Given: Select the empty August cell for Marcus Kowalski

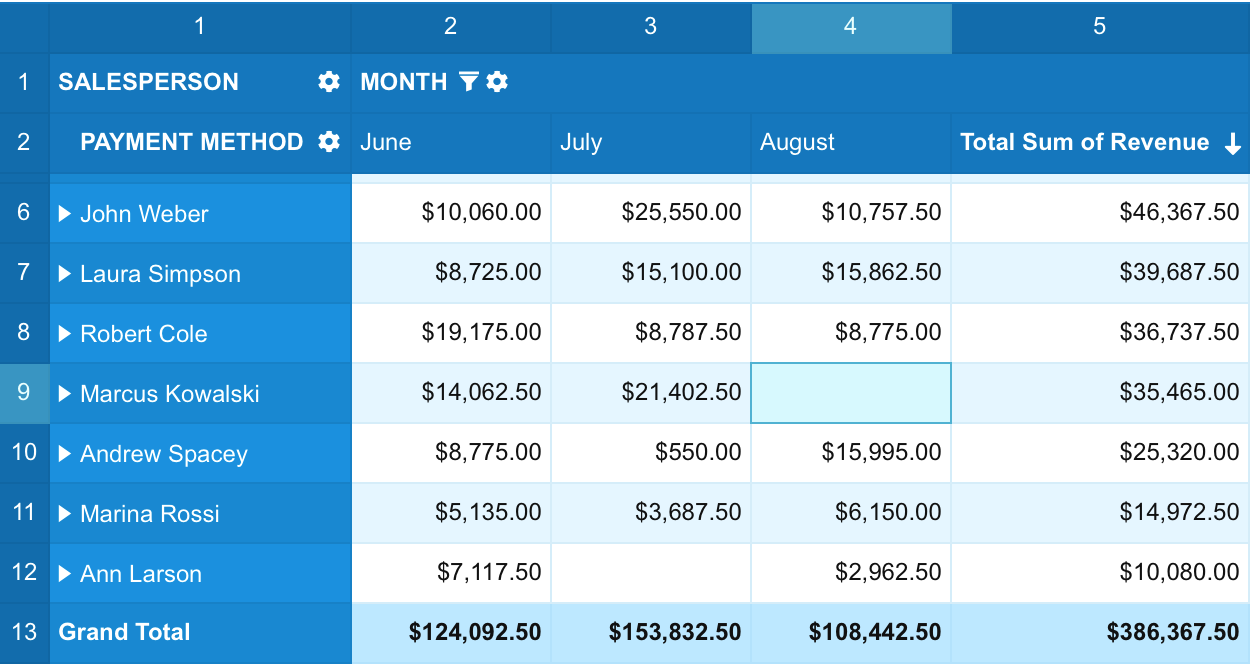Looking at the screenshot, I should [x=851, y=393].
